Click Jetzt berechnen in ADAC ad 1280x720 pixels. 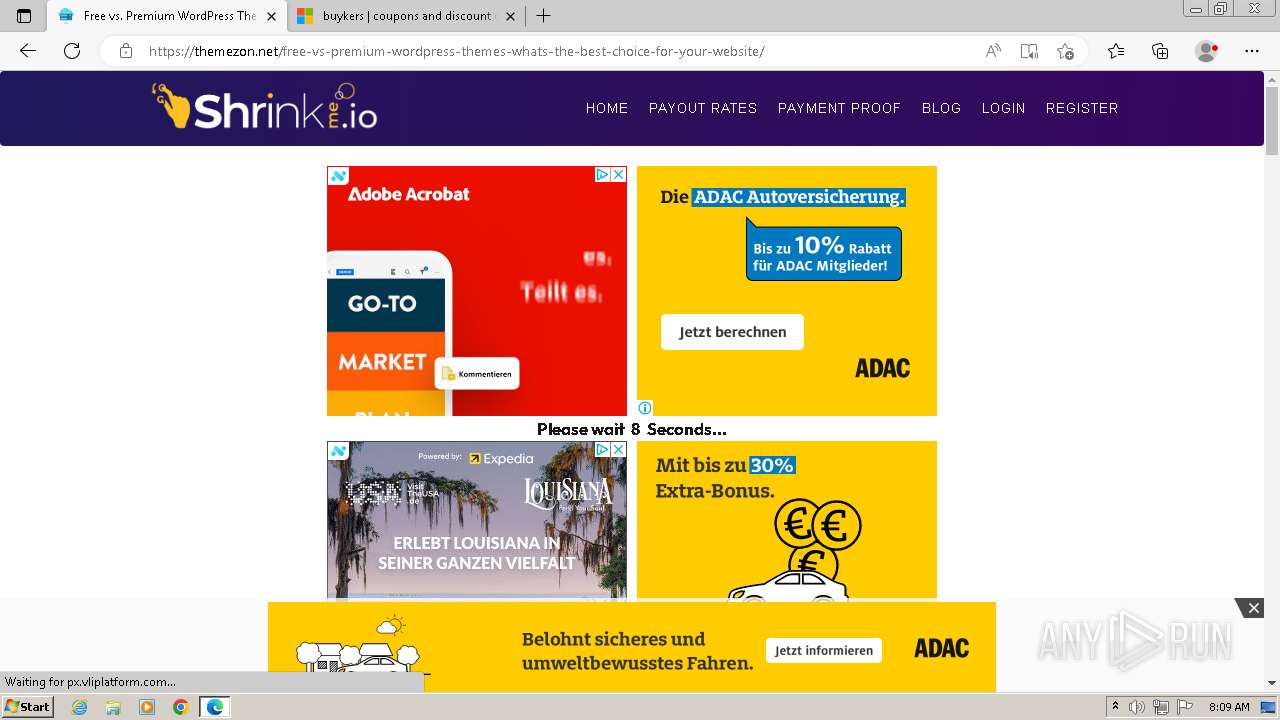coord(732,332)
